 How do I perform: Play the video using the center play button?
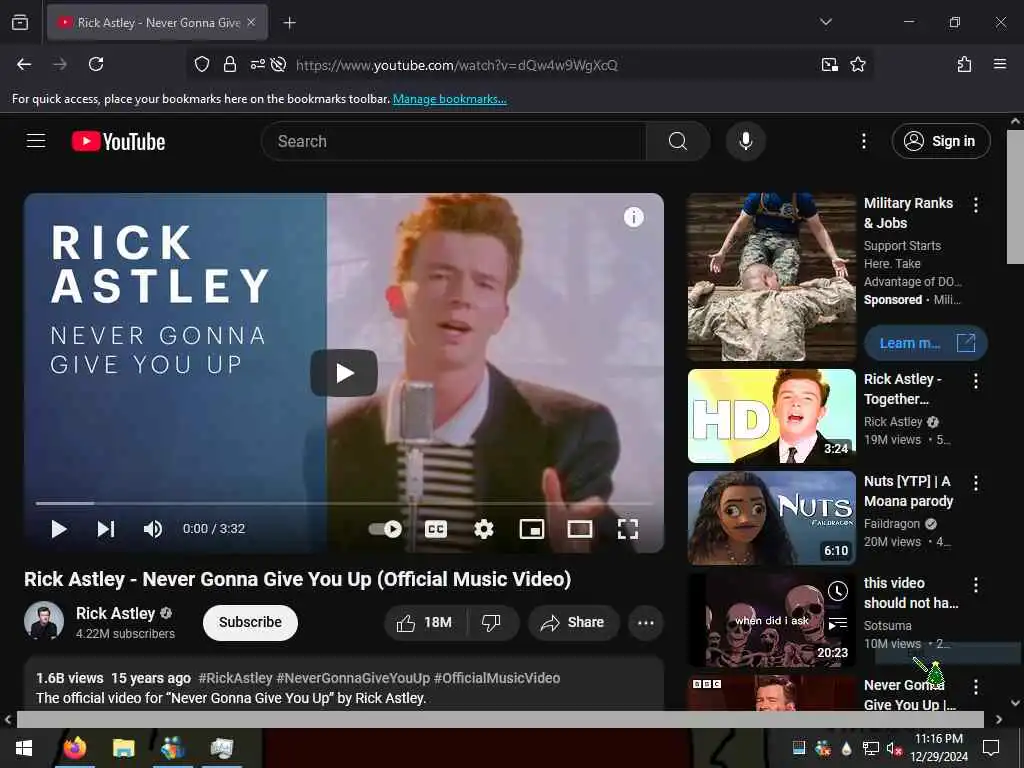click(x=344, y=373)
